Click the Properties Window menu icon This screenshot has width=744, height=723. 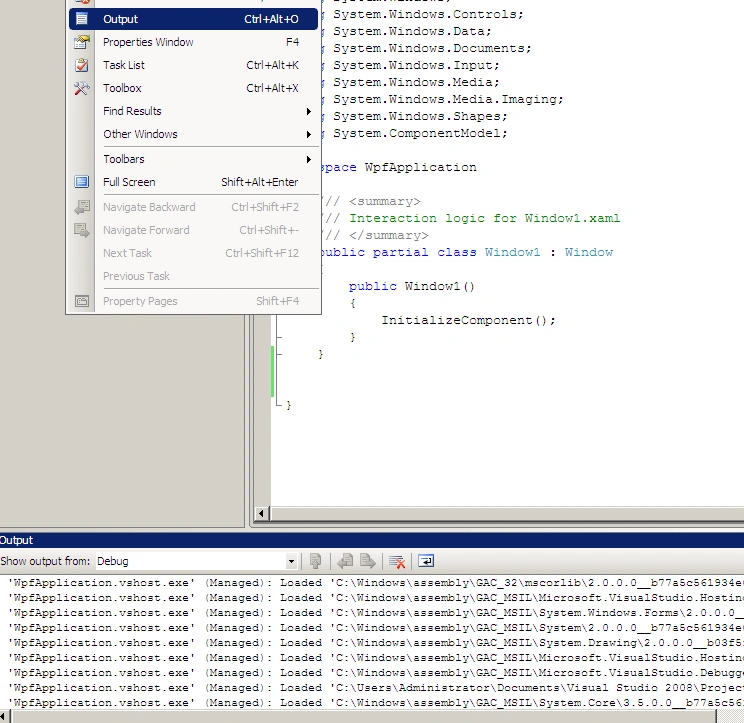pos(82,42)
